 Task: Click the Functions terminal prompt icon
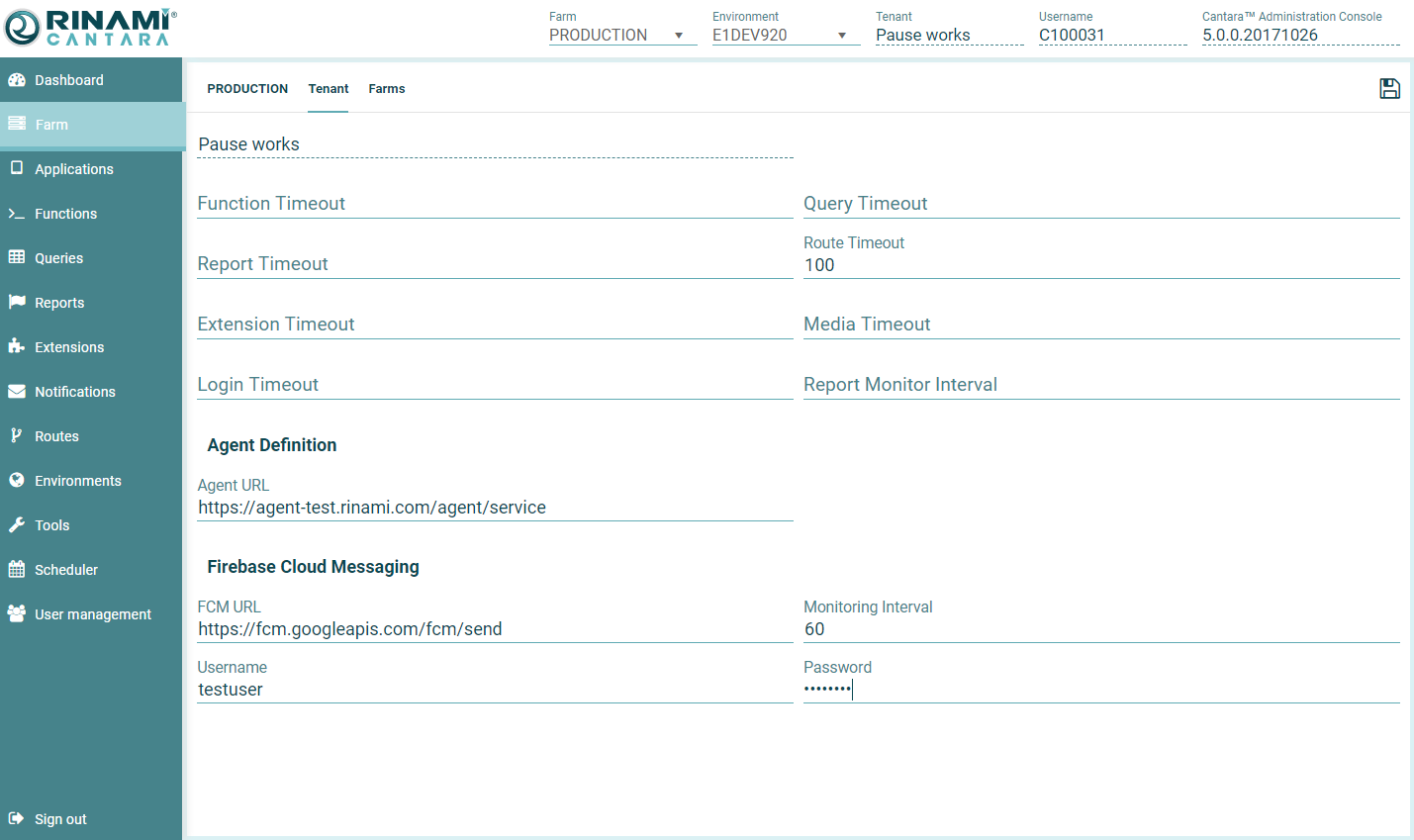[17, 214]
